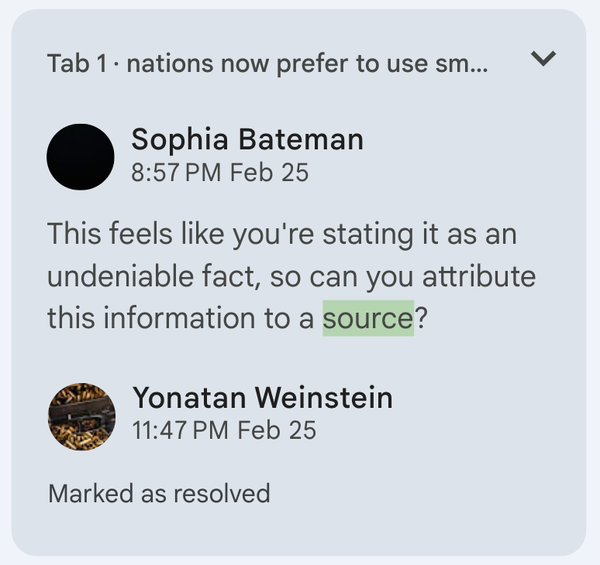The image size is (600, 565).
Task: Click the name Yonatan Weinstein
Action: [x=262, y=398]
